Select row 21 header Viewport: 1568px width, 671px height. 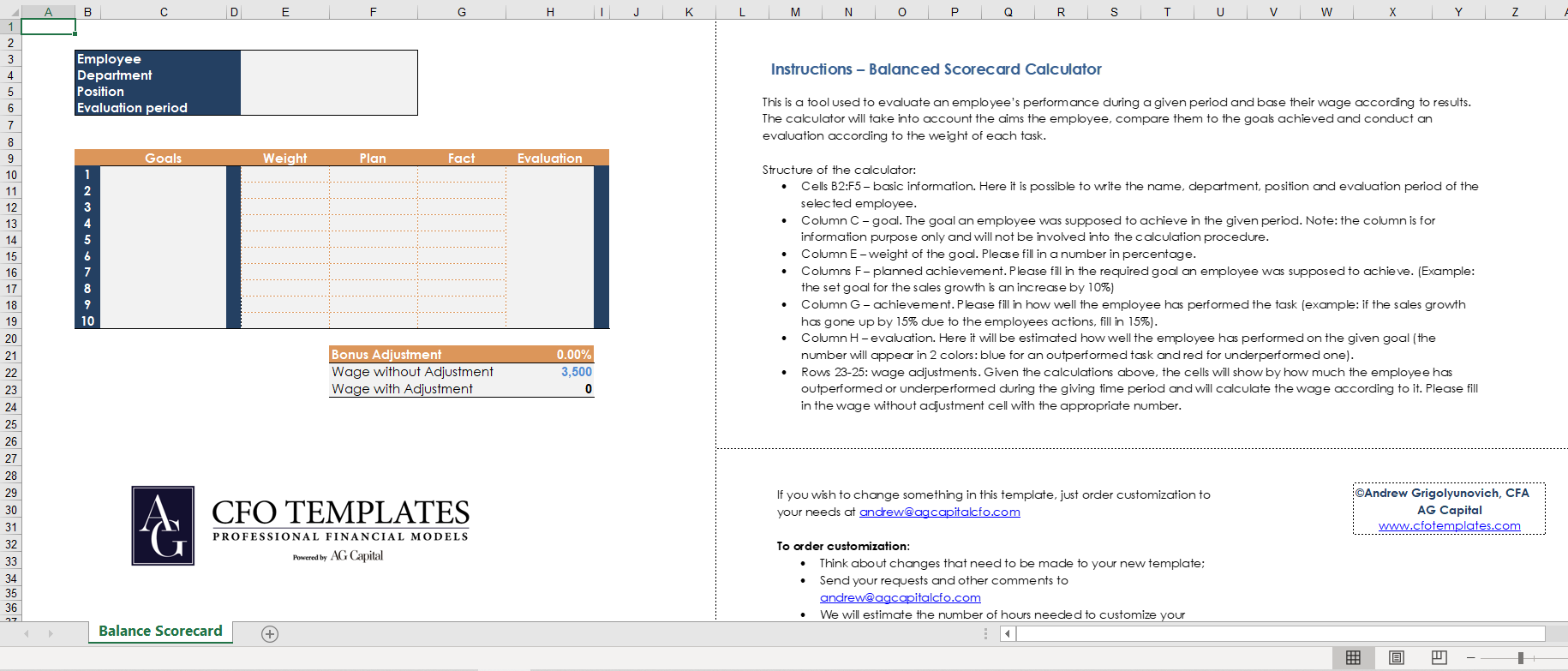tap(10, 355)
